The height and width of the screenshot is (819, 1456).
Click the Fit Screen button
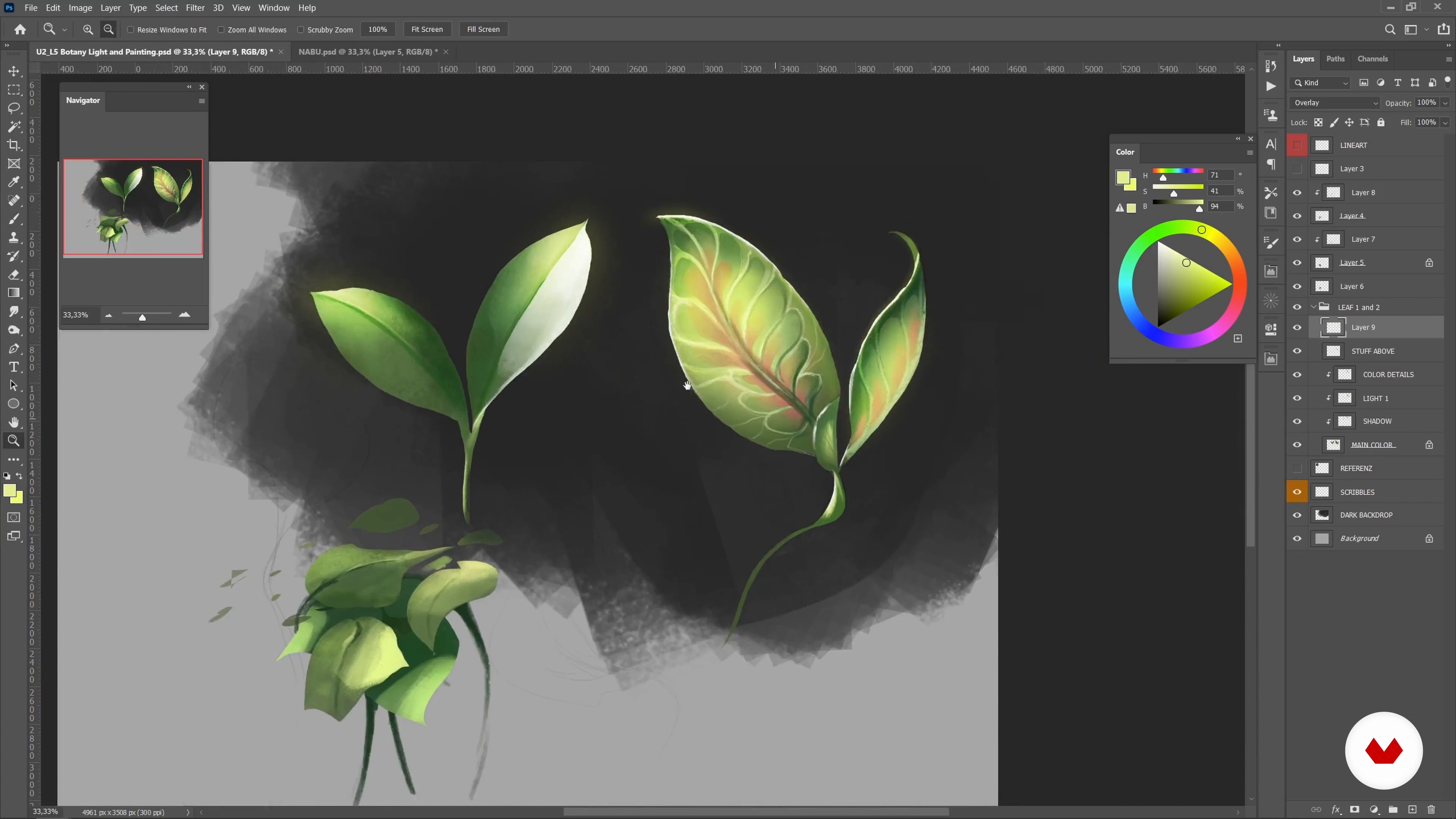click(x=427, y=30)
